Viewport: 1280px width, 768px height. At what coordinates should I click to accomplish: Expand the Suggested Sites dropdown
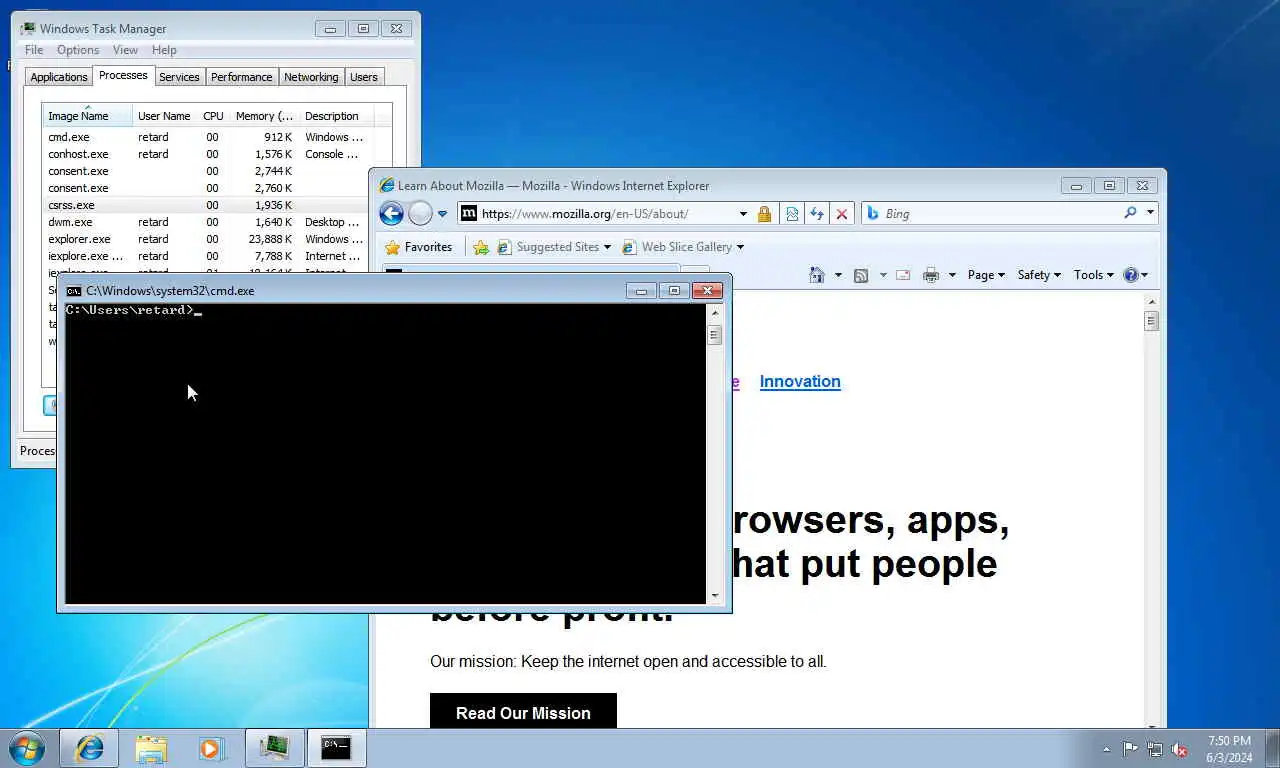(x=607, y=247)
